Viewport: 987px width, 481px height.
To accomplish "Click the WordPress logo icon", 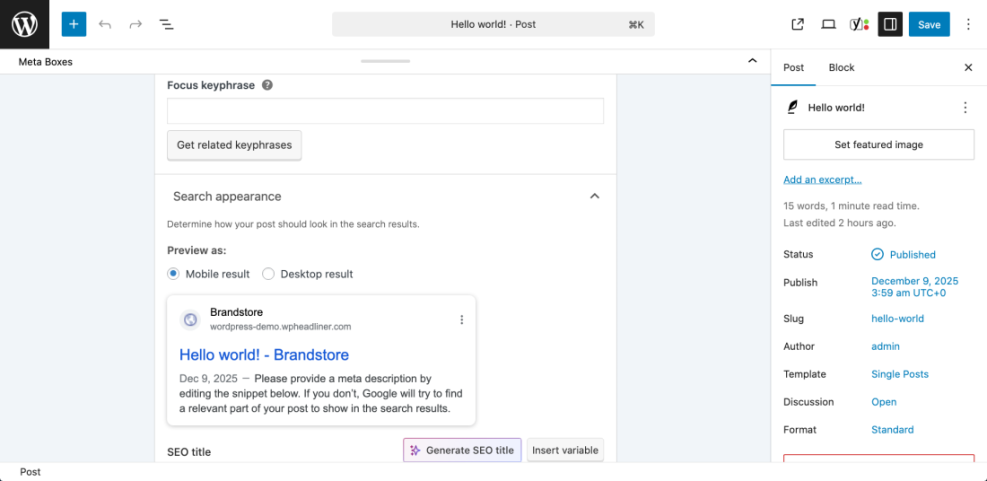I will pyautogui.click(x=25, y=25).
